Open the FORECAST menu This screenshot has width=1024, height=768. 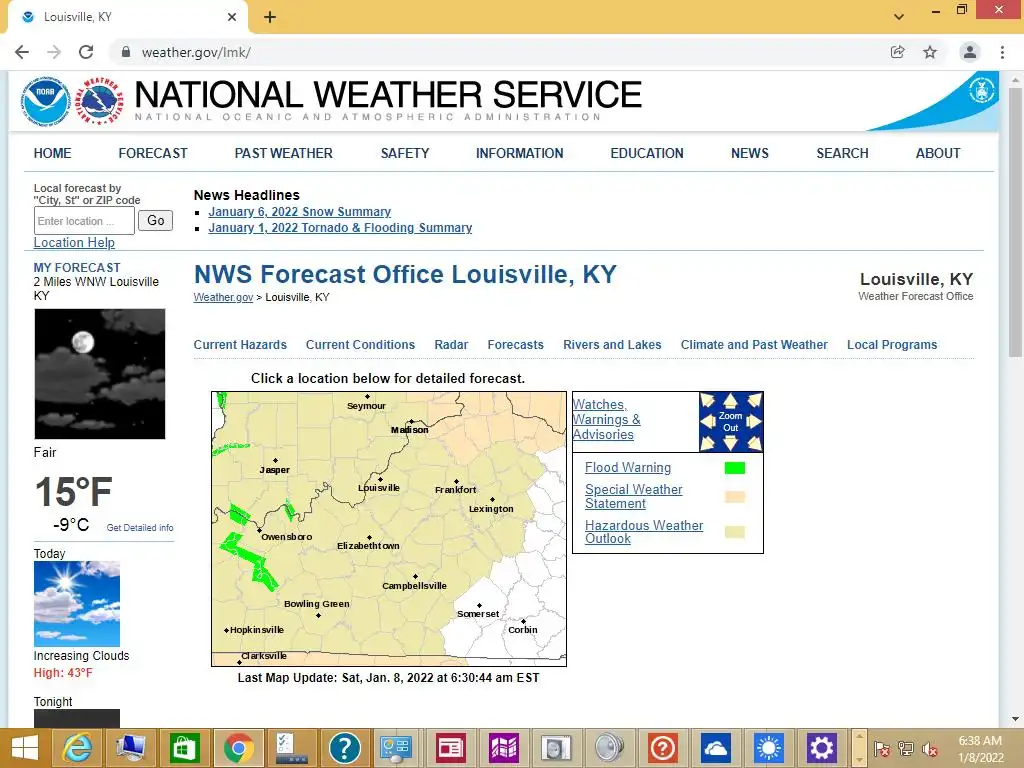[153, 153]
